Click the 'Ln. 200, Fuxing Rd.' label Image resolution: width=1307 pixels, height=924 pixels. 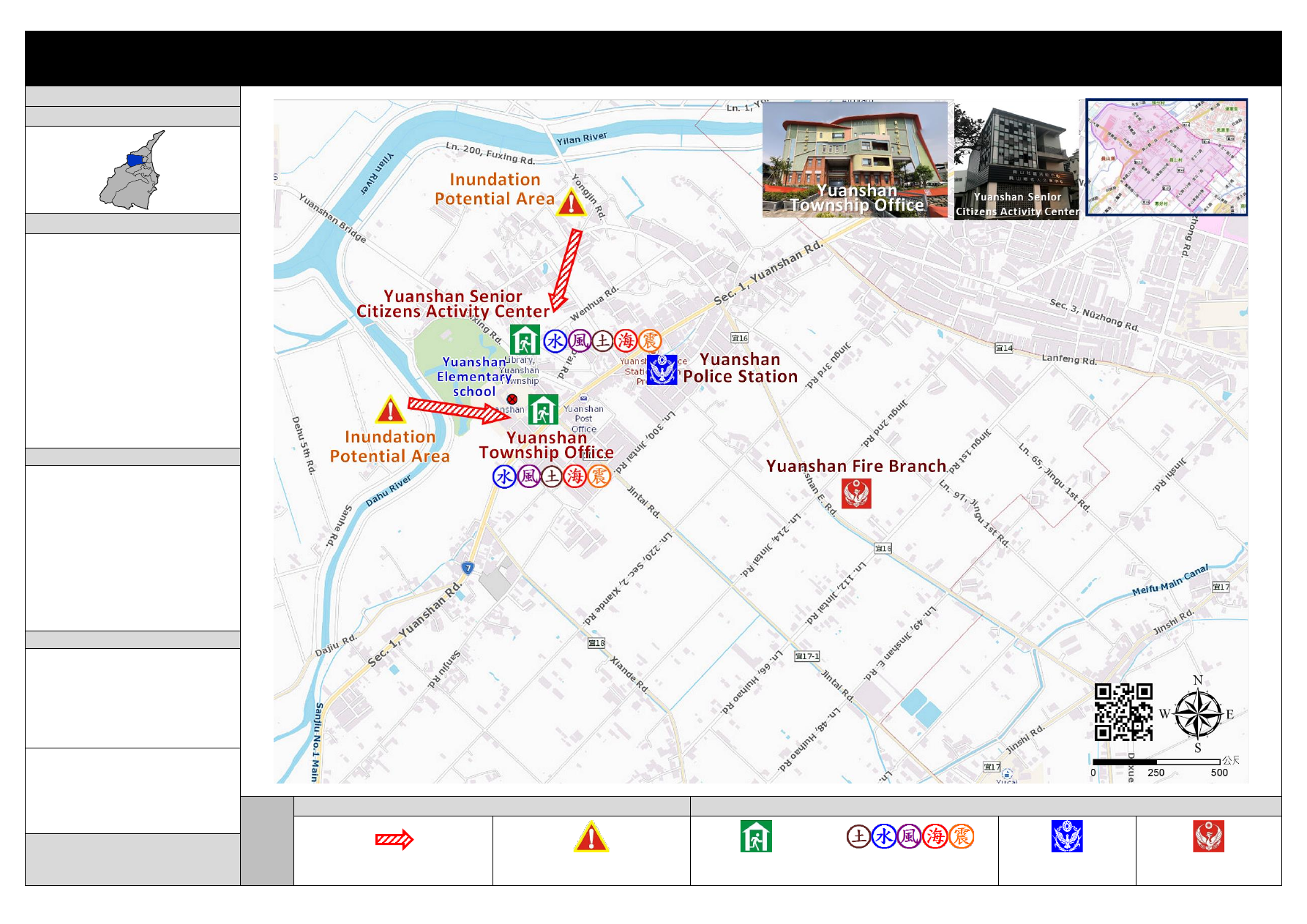490,153
